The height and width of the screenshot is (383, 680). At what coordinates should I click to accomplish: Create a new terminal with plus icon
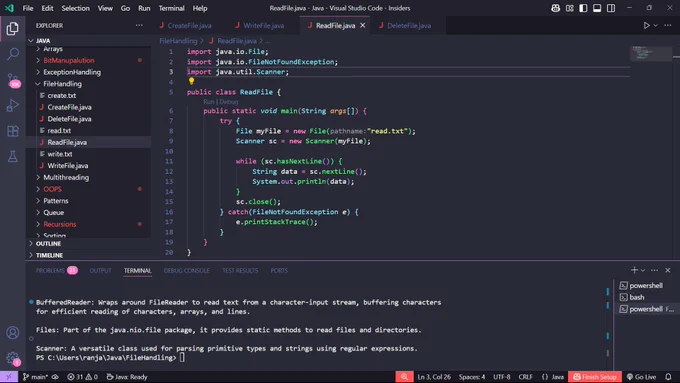click(634, 270)
